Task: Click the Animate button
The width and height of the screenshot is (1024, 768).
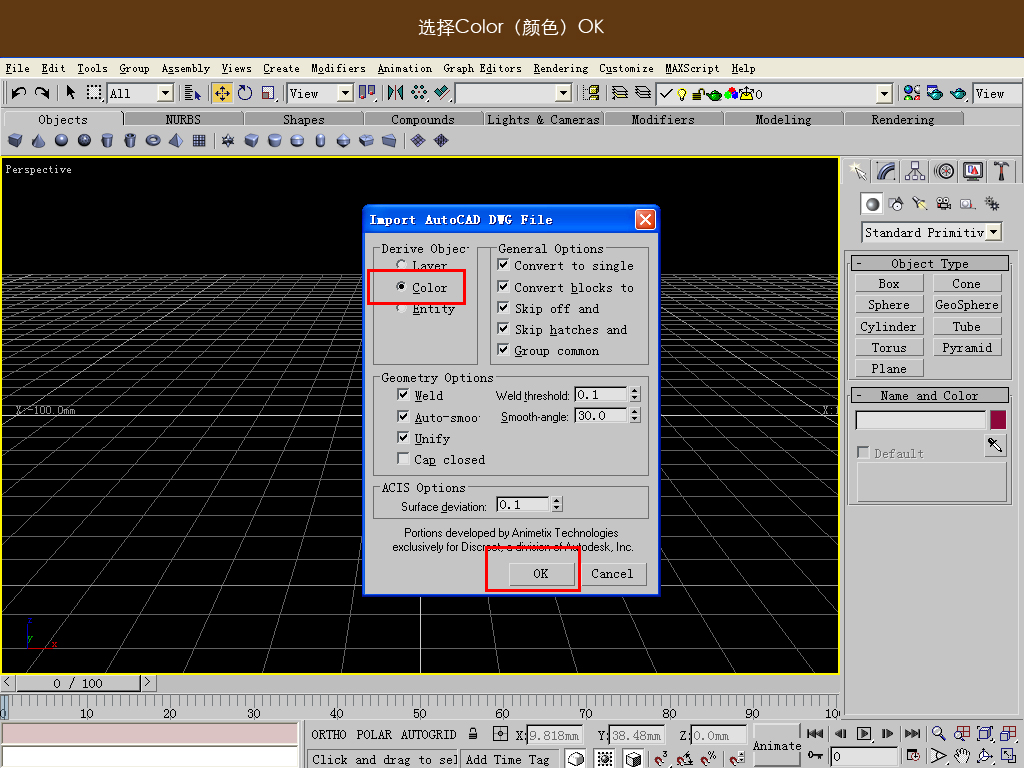Action: click(777, 745)
